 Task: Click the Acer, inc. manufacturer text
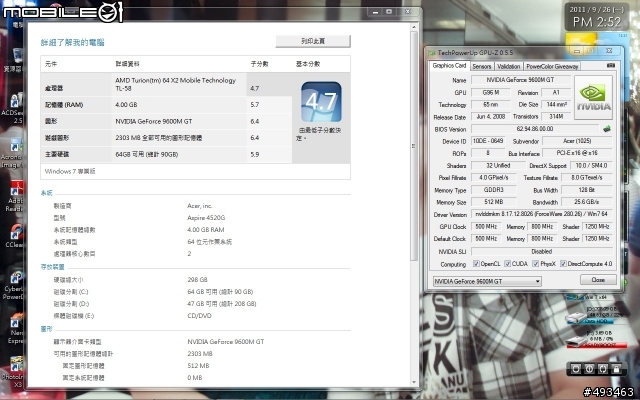click(x=200, y=206)
